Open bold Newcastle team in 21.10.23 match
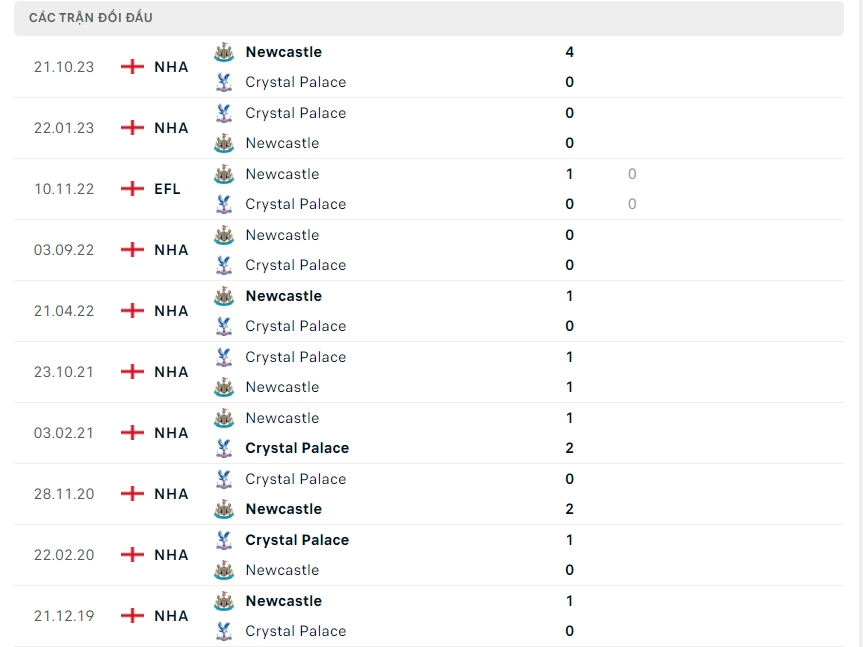The height and width of the screenshot is (647, 863). pos(283,52)
